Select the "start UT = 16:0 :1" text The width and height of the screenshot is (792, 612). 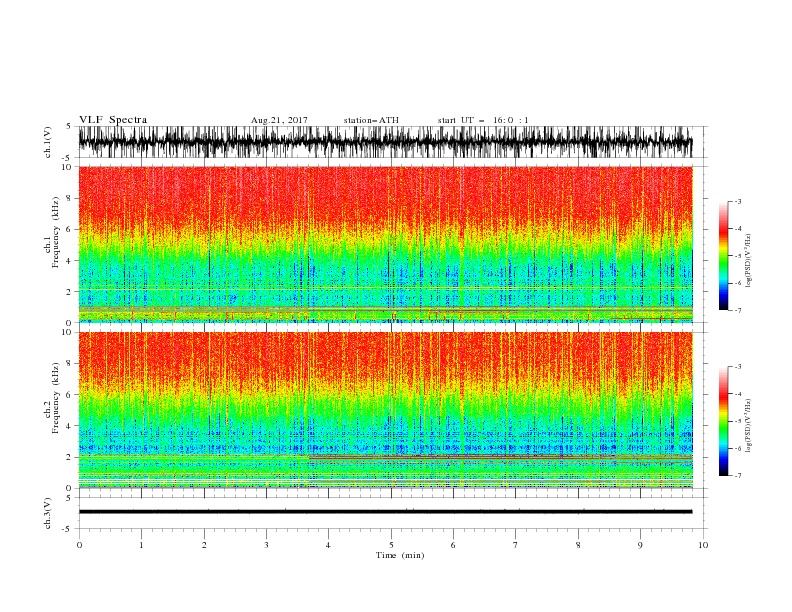point(483,120)
